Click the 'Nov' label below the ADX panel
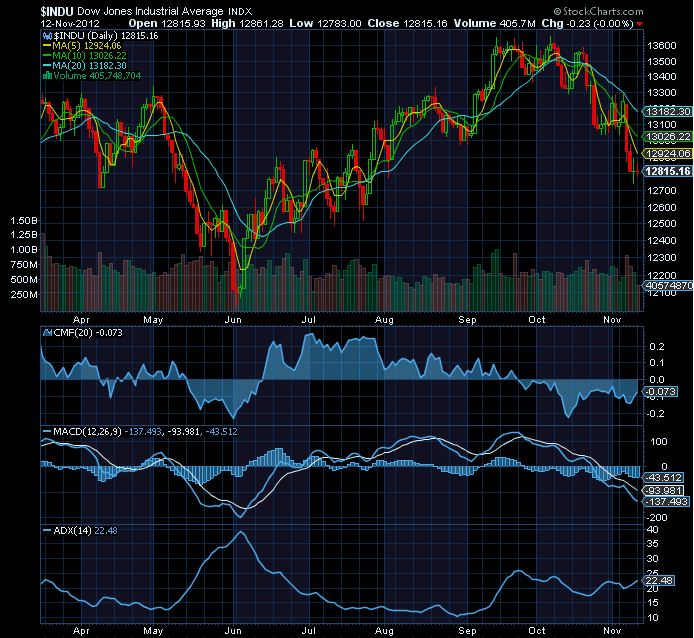694x638 pixels. (612, 630)
